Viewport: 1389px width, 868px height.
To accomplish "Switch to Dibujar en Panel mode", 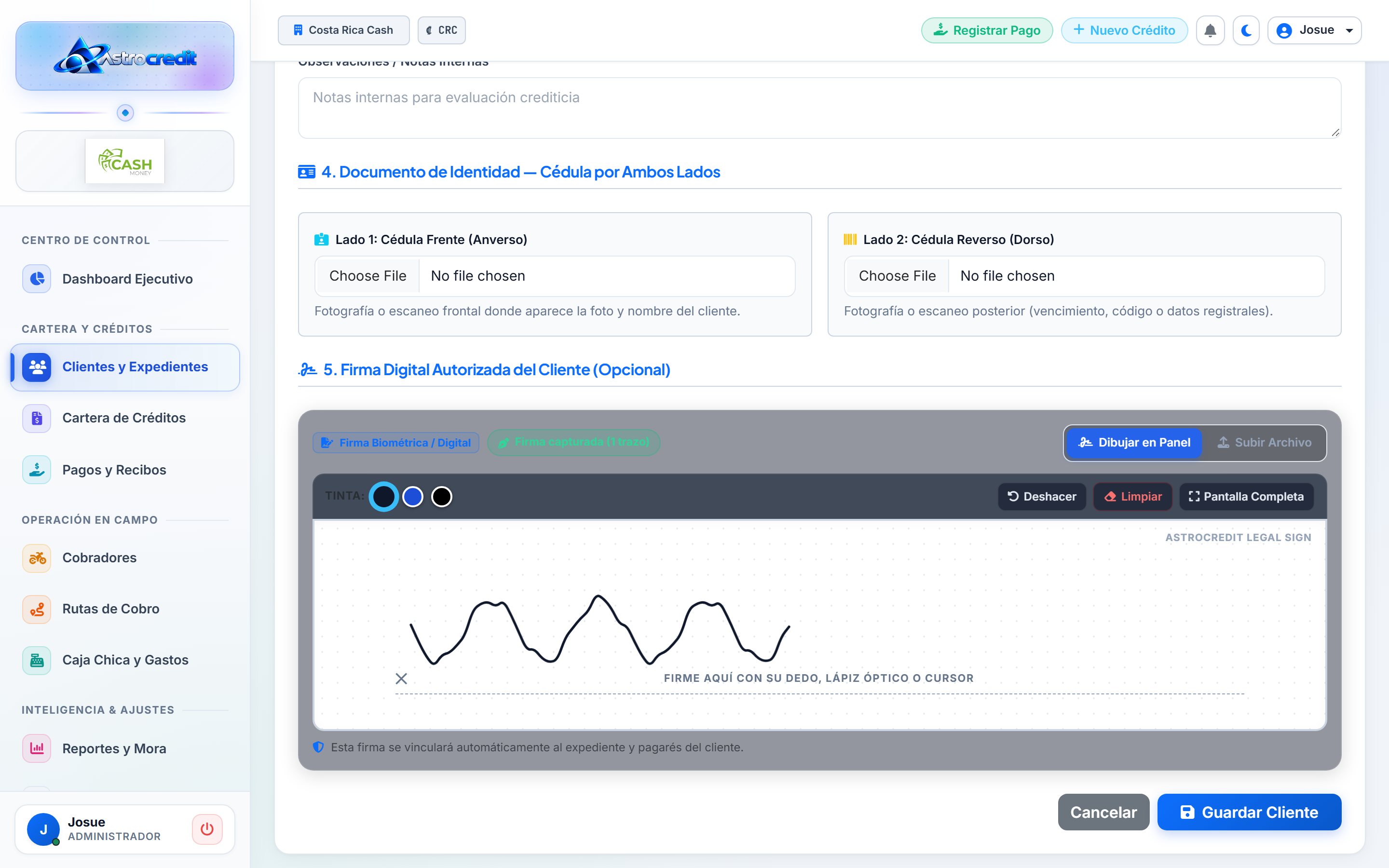I will click(1133, 442).
